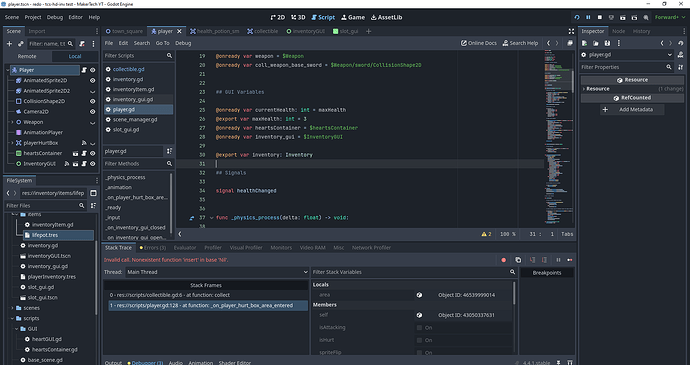Save resource disk icon in Inspector
The image size is (690, 365).
click(x=607, y=43)
